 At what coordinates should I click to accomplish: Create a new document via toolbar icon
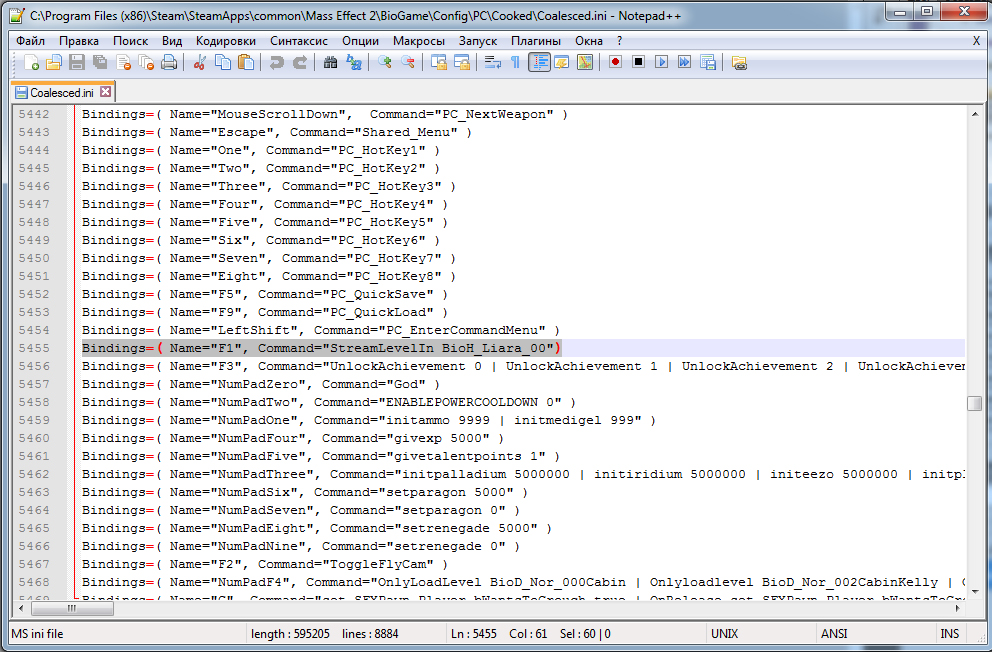tap(31, 63)
